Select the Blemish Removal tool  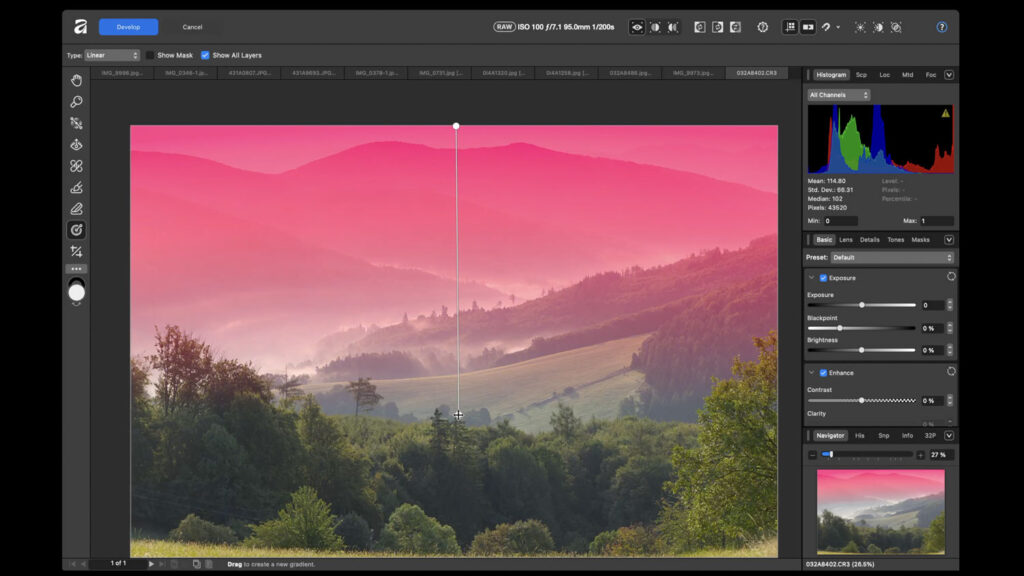click(75, 166)
